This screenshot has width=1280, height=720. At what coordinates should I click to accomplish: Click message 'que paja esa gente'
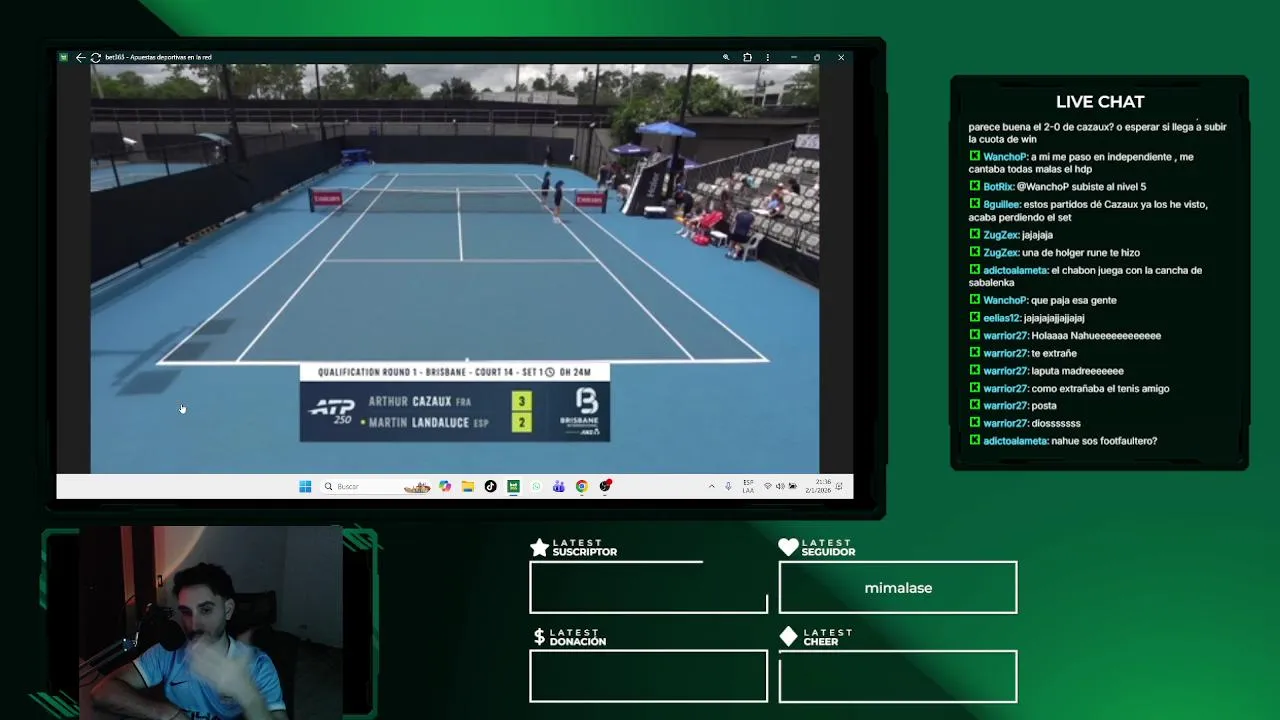(1073, 300)
